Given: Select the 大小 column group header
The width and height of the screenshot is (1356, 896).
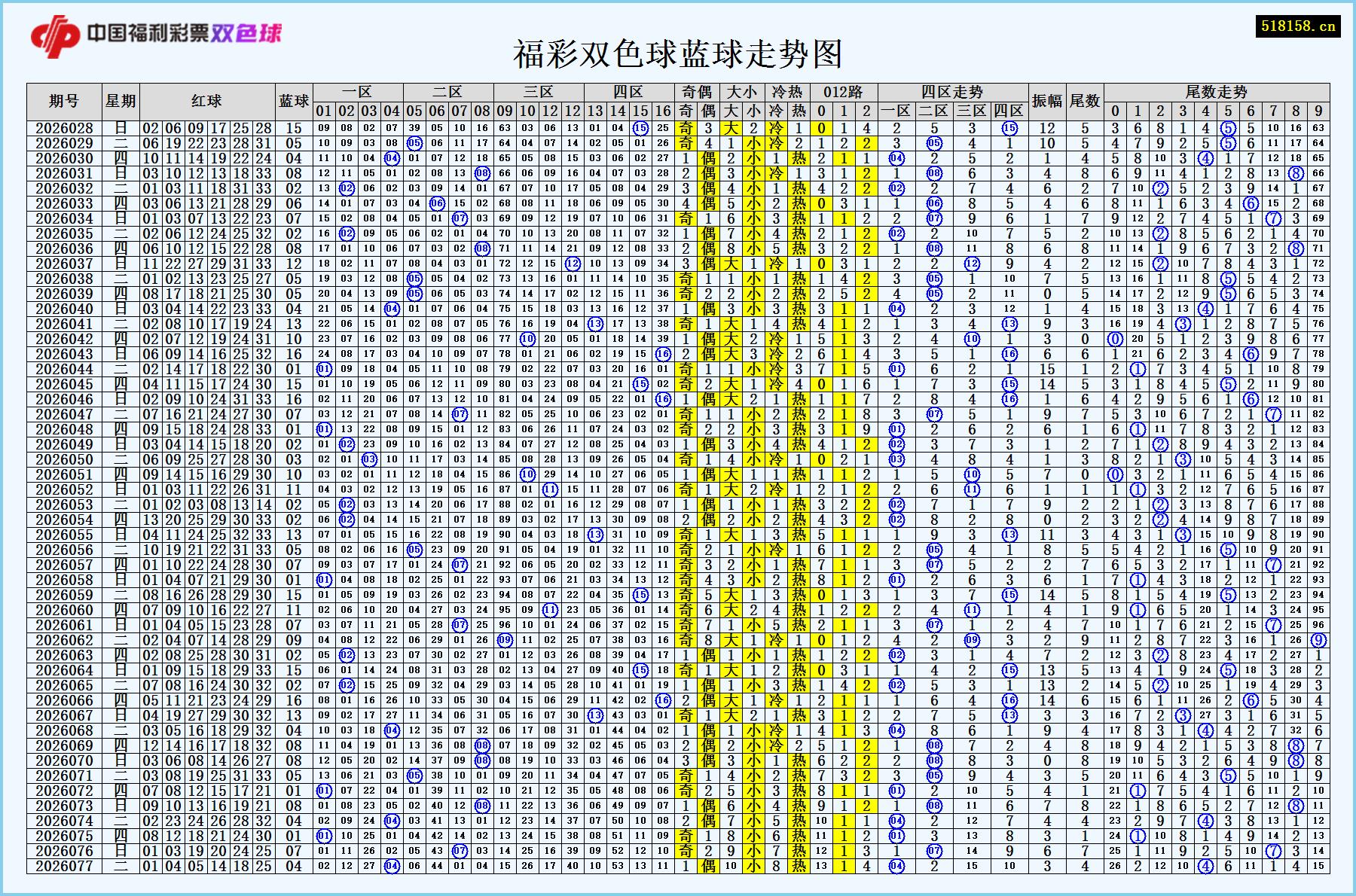Looking at the screenshot, I should pos(742,92).
